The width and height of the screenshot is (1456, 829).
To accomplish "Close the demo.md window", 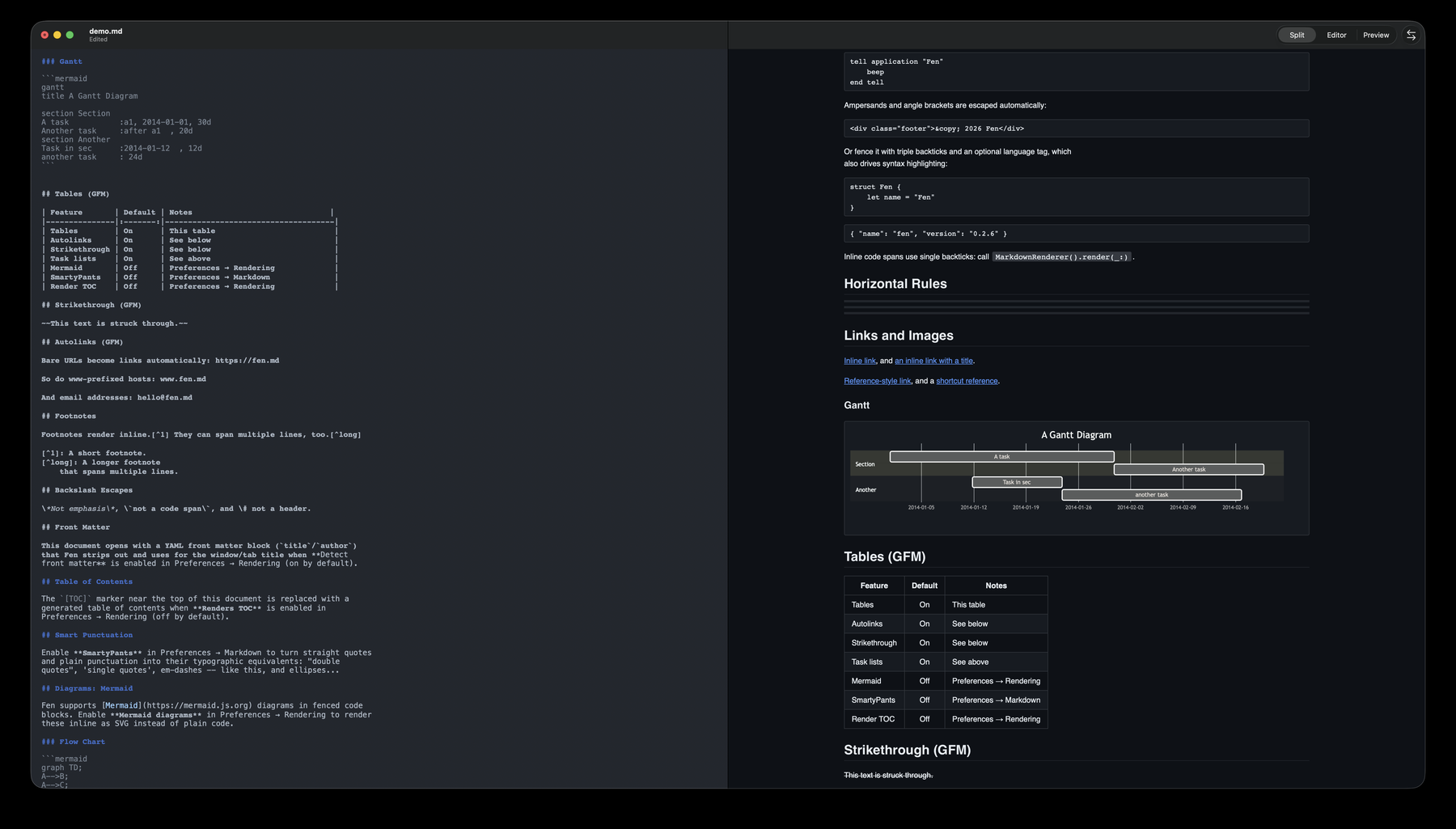I will pos(44,35).
